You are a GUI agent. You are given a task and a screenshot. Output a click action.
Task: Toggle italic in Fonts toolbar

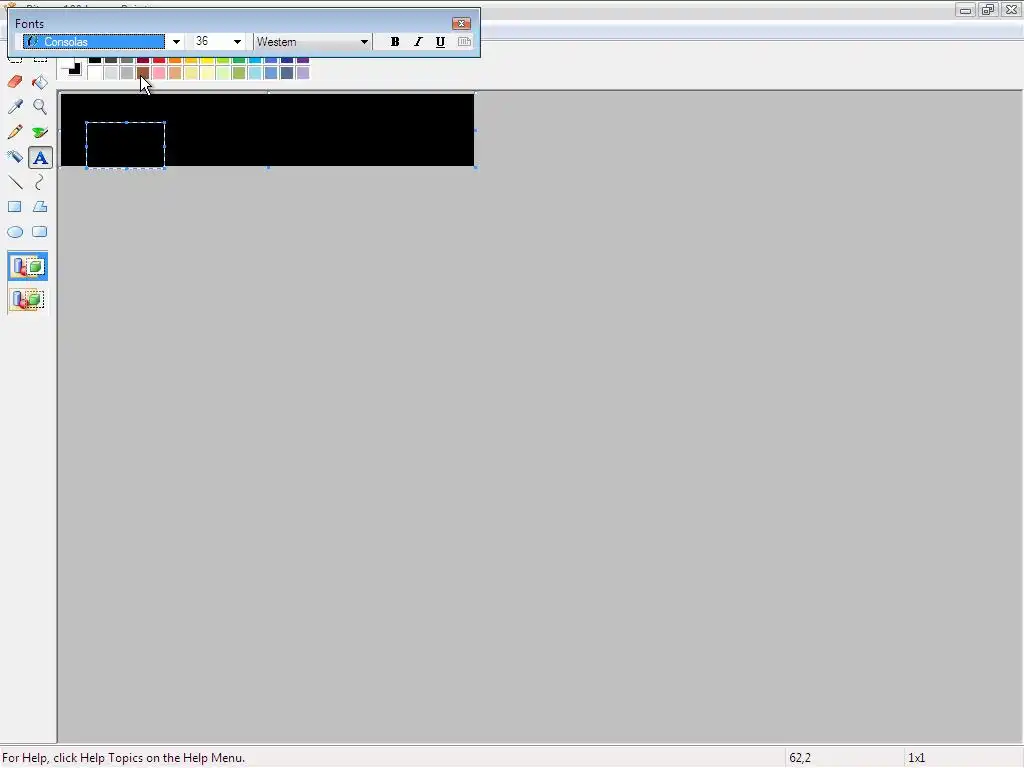pyautogui.click(x=418, y=42)
